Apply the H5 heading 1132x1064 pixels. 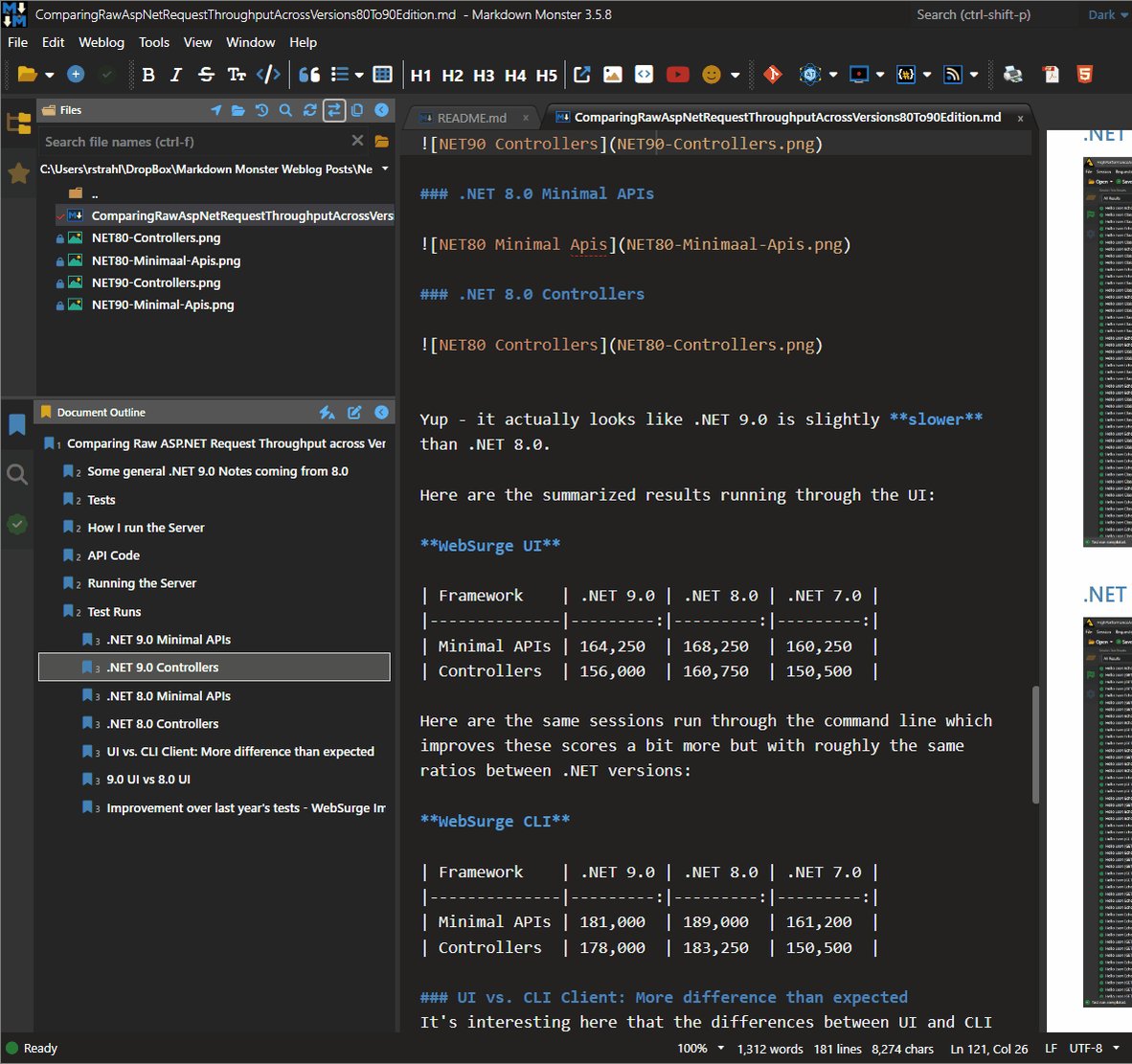click(547, 75)
